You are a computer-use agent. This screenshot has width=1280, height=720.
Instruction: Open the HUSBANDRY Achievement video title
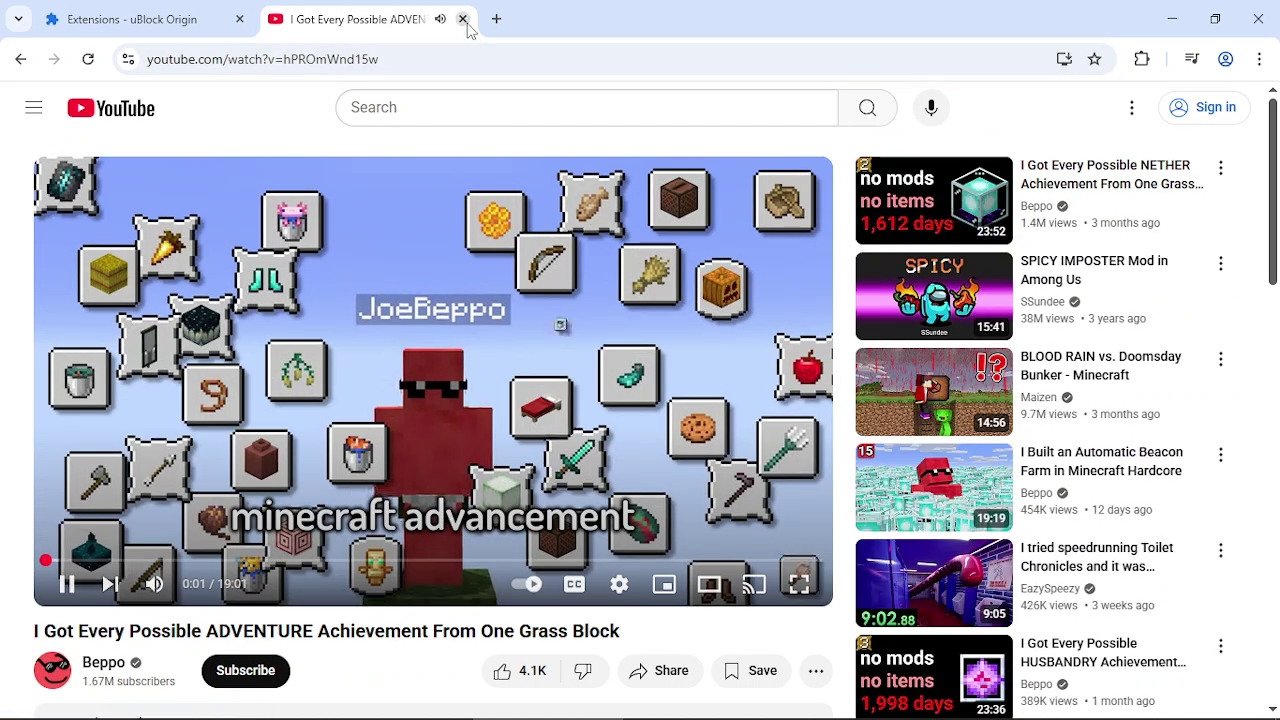pyautogui.click(x=1104, y=652)
